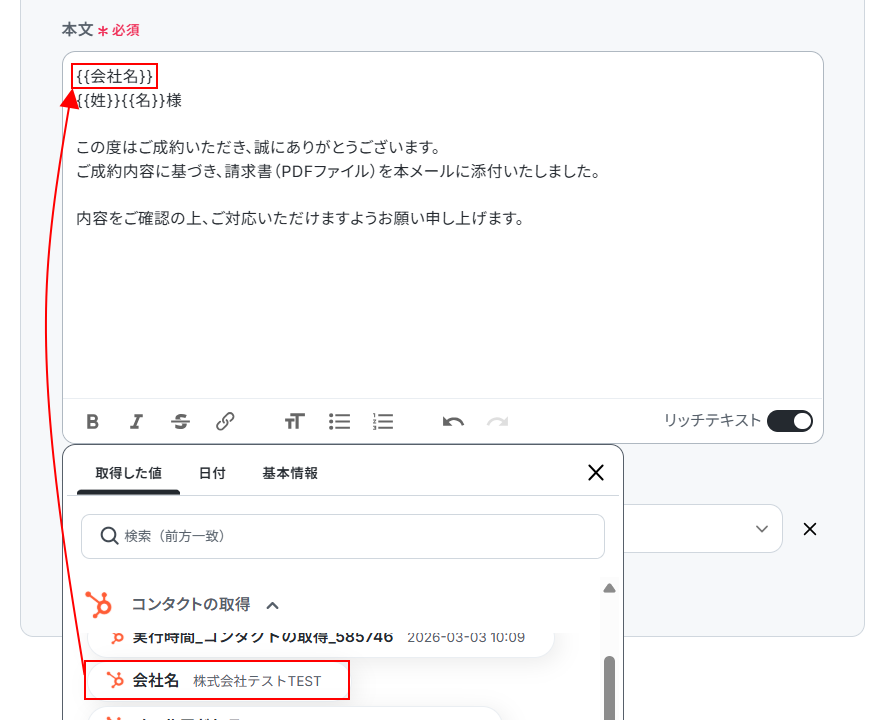
Task: Insert a numbered list
Action: 384,421
